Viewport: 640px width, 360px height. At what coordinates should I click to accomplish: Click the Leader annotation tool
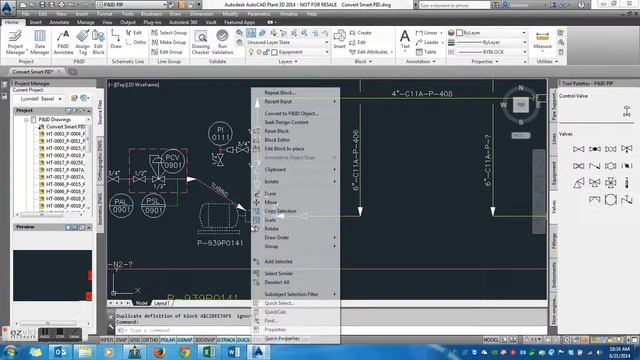tap(428, 42)
